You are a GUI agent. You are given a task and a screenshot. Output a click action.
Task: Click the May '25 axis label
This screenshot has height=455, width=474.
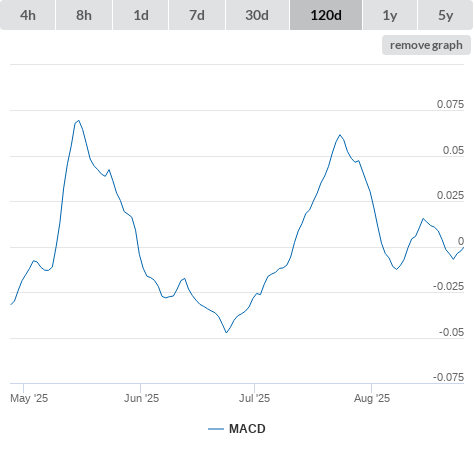pos(29,398)
